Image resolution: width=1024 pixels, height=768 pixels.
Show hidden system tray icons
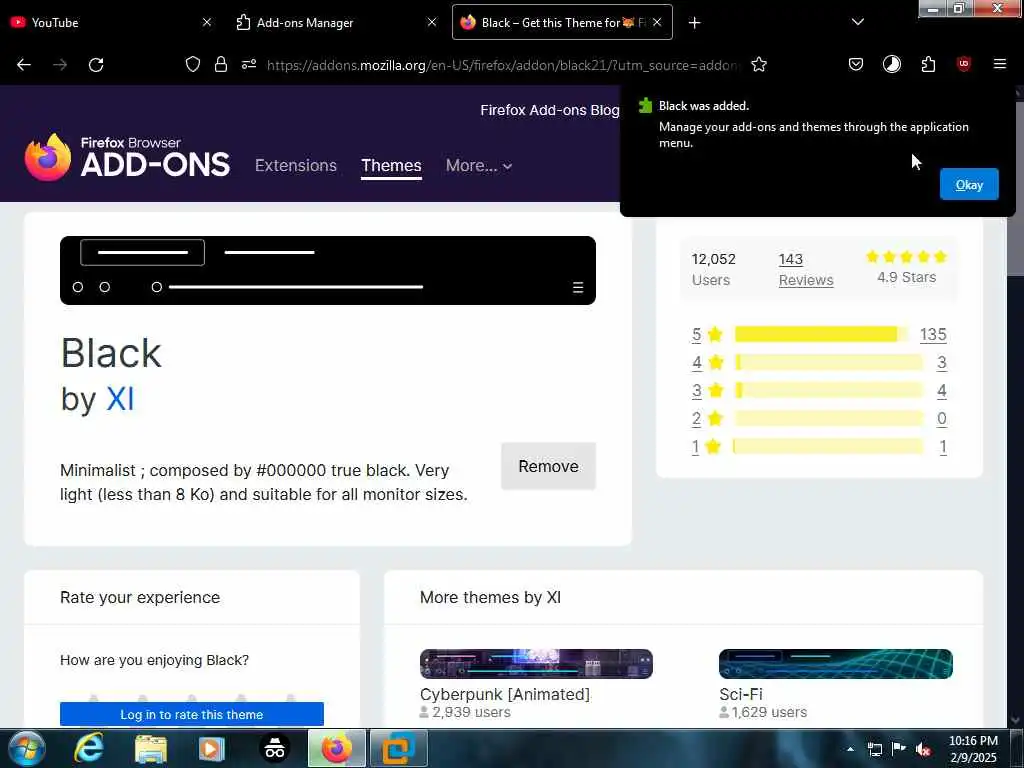point(850,749)
